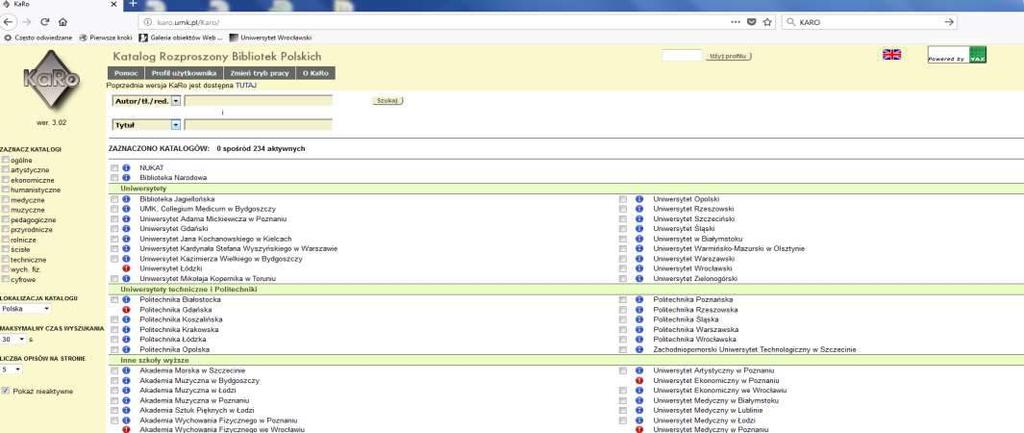The height and width of the screenshot is (433, 1024).
Task: Open info icon for Uniwersytet Gdański
Action: pyautogui.click(x=126, y=229)
